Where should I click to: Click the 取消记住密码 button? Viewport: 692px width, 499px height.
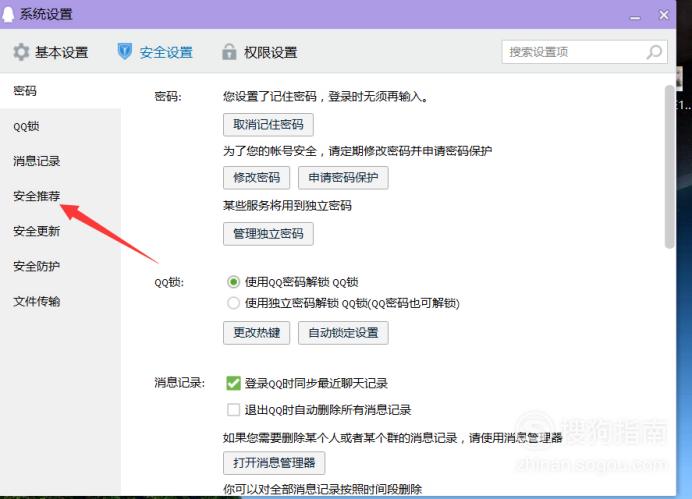point(268,125)
